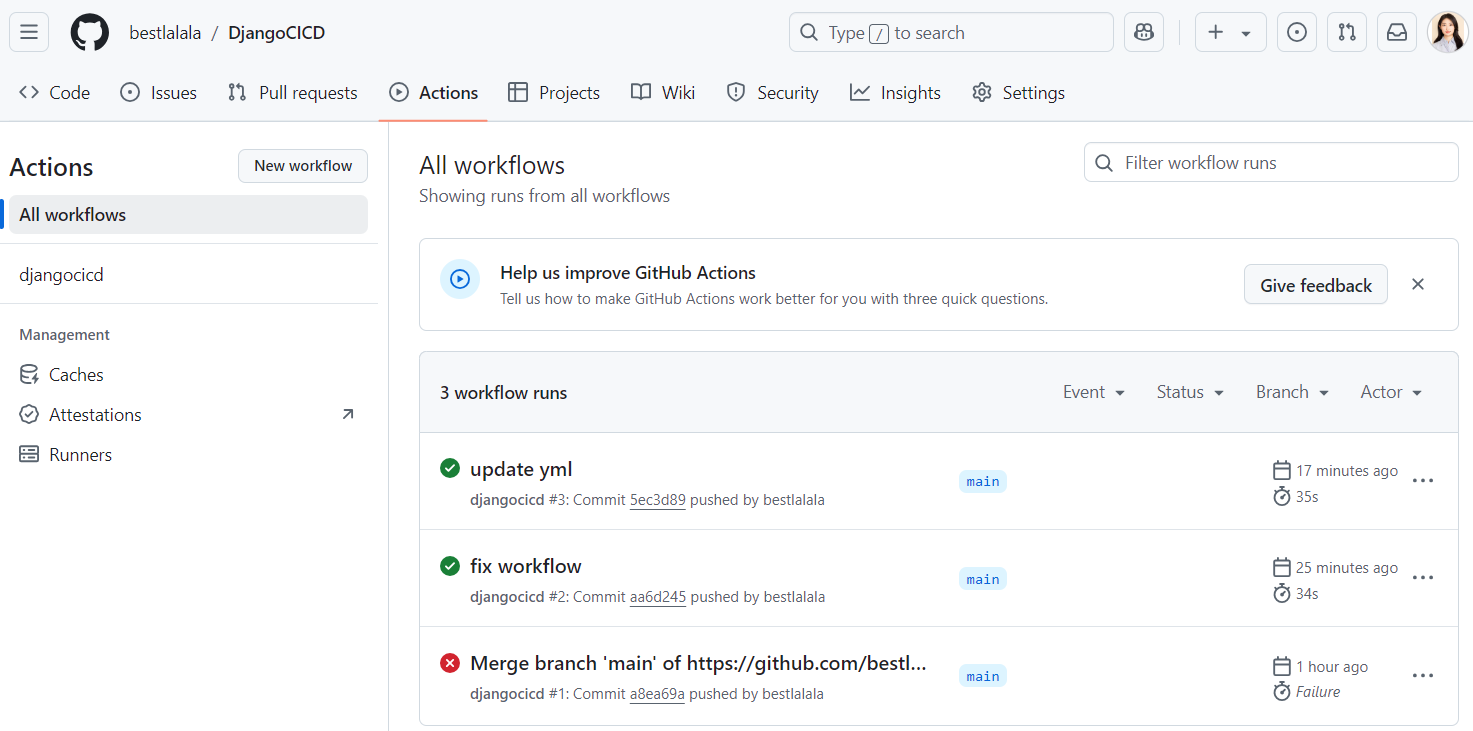Open the Merge branch 'main' workflow run
Image resolution: width=1473 pixels, height=731 pixels.
(698, 663)
